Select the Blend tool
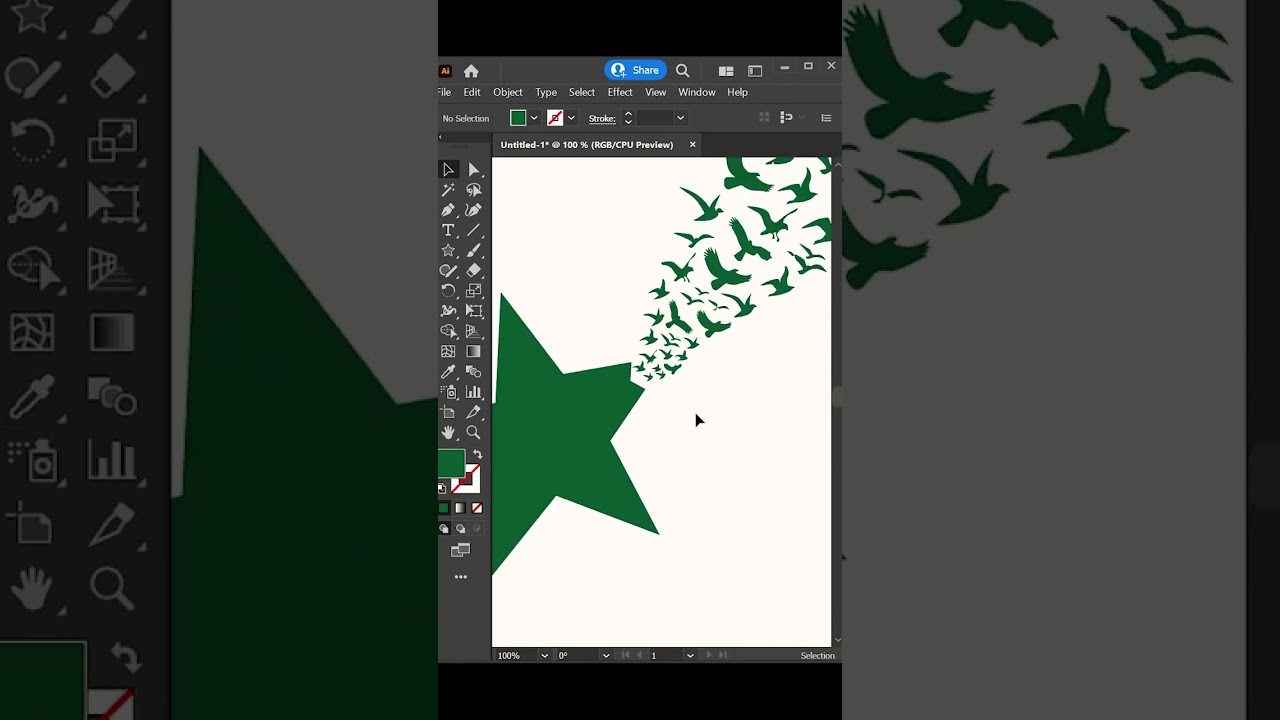1280x720 pixels. point(474,372)
